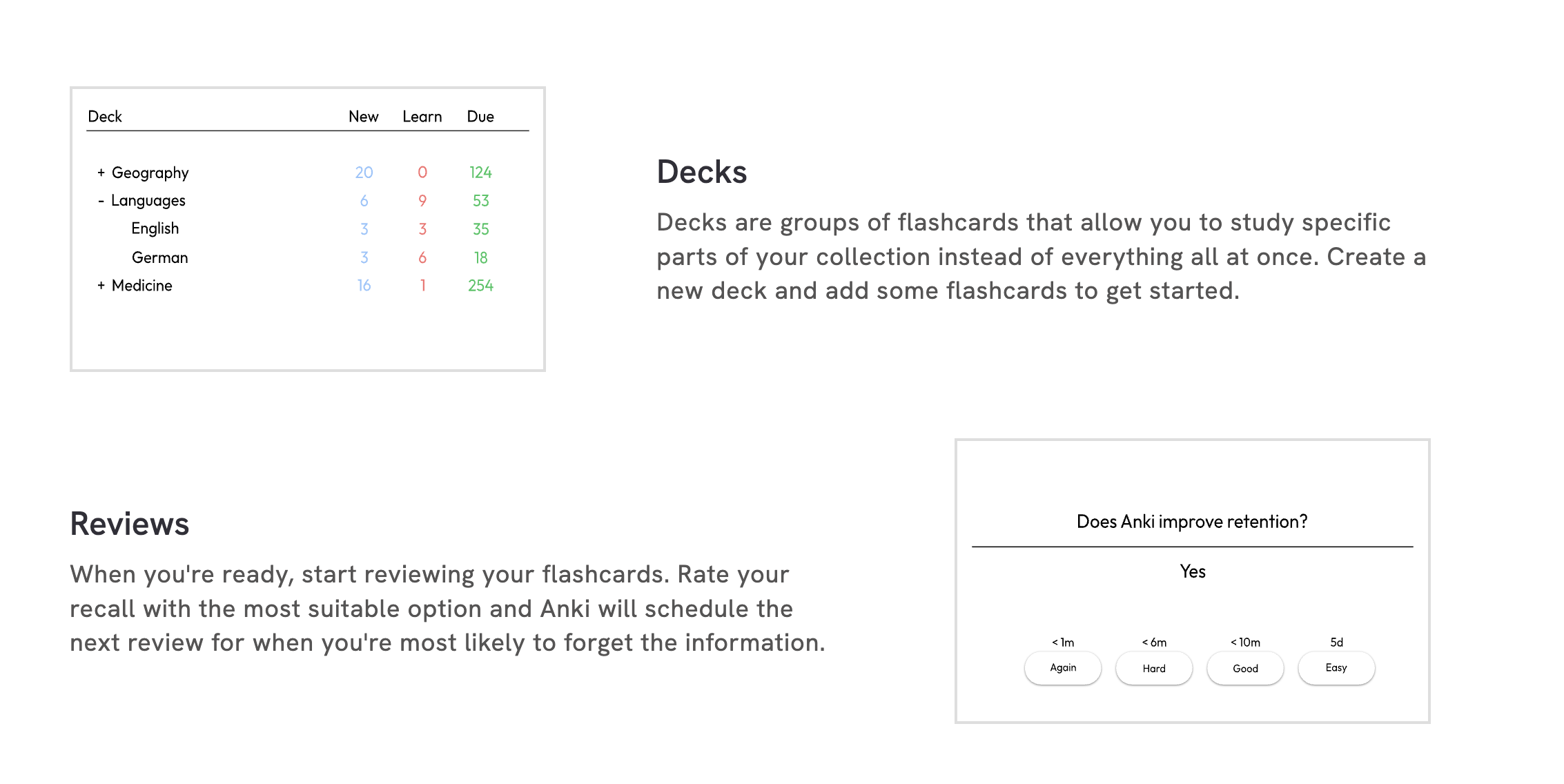Click the New column header
The width and height of the screenshot is (1564, 784).
(363, 117)
